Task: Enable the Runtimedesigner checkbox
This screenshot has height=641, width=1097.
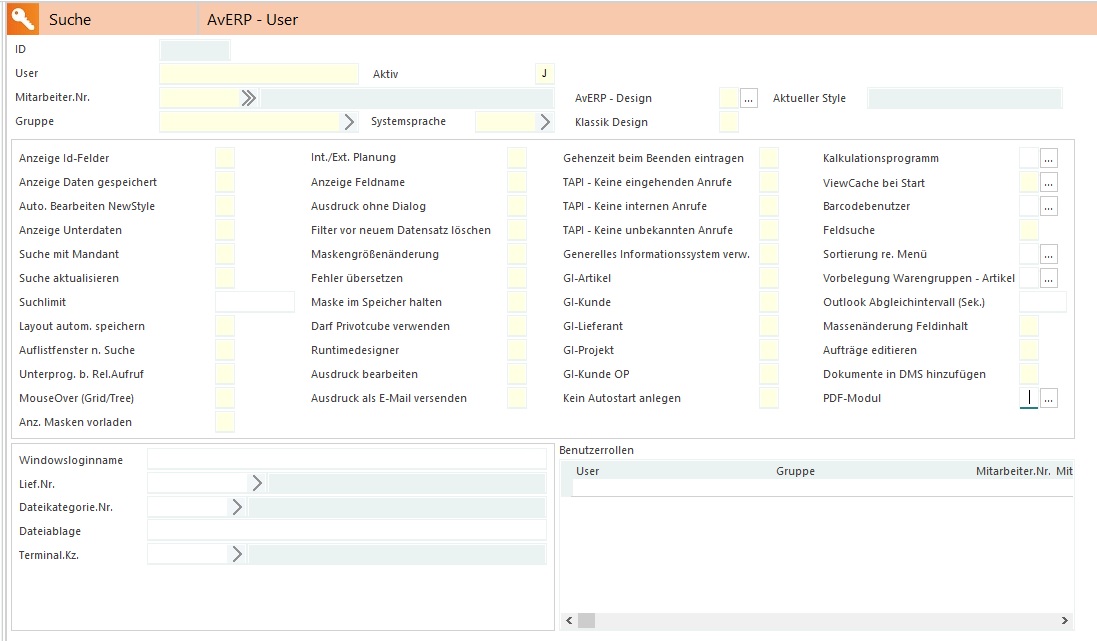Action: (x=517, y=350)
